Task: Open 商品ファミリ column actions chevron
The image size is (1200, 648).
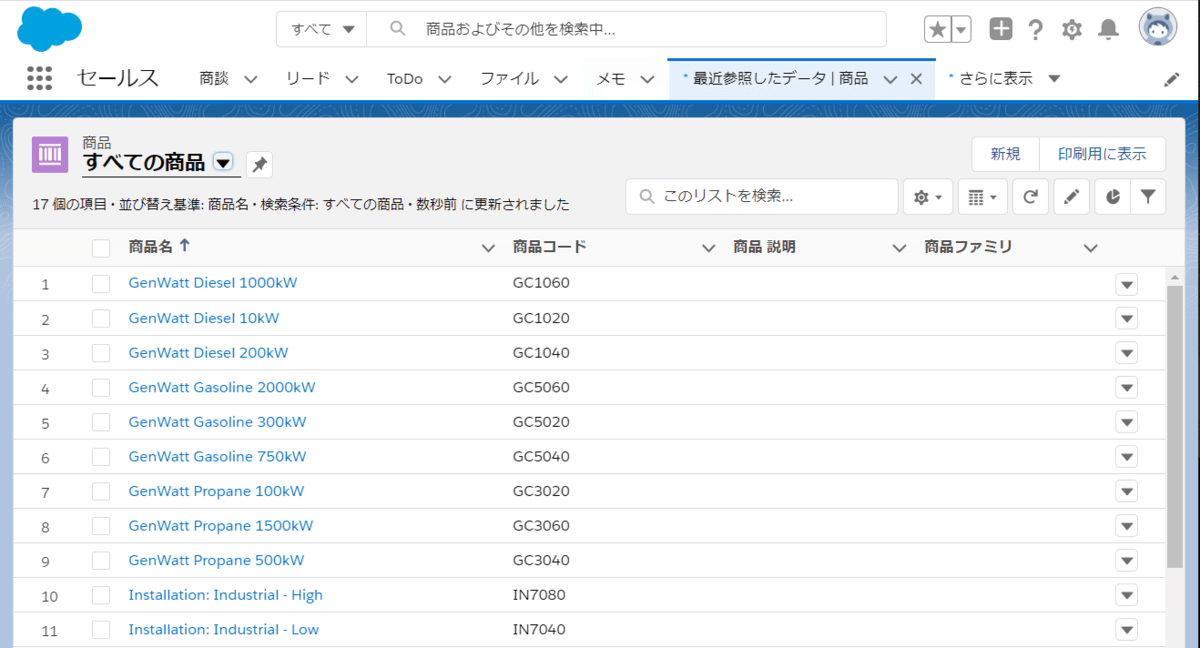Action: 1091,248
